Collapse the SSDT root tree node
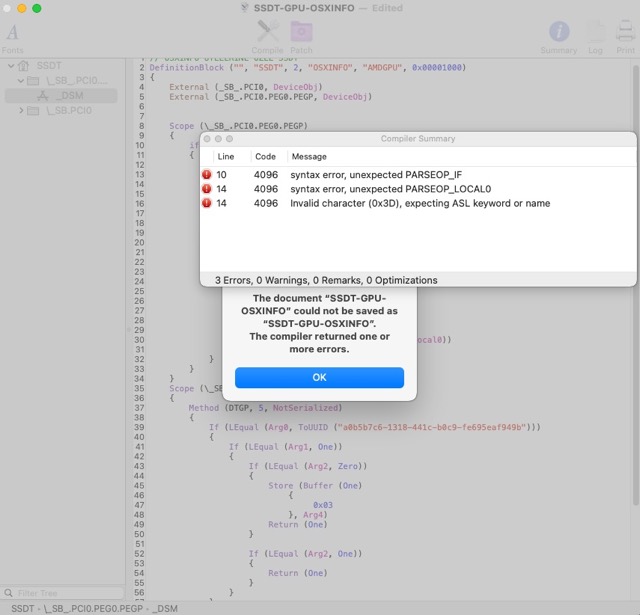640x615 pixels. [10, 65]
